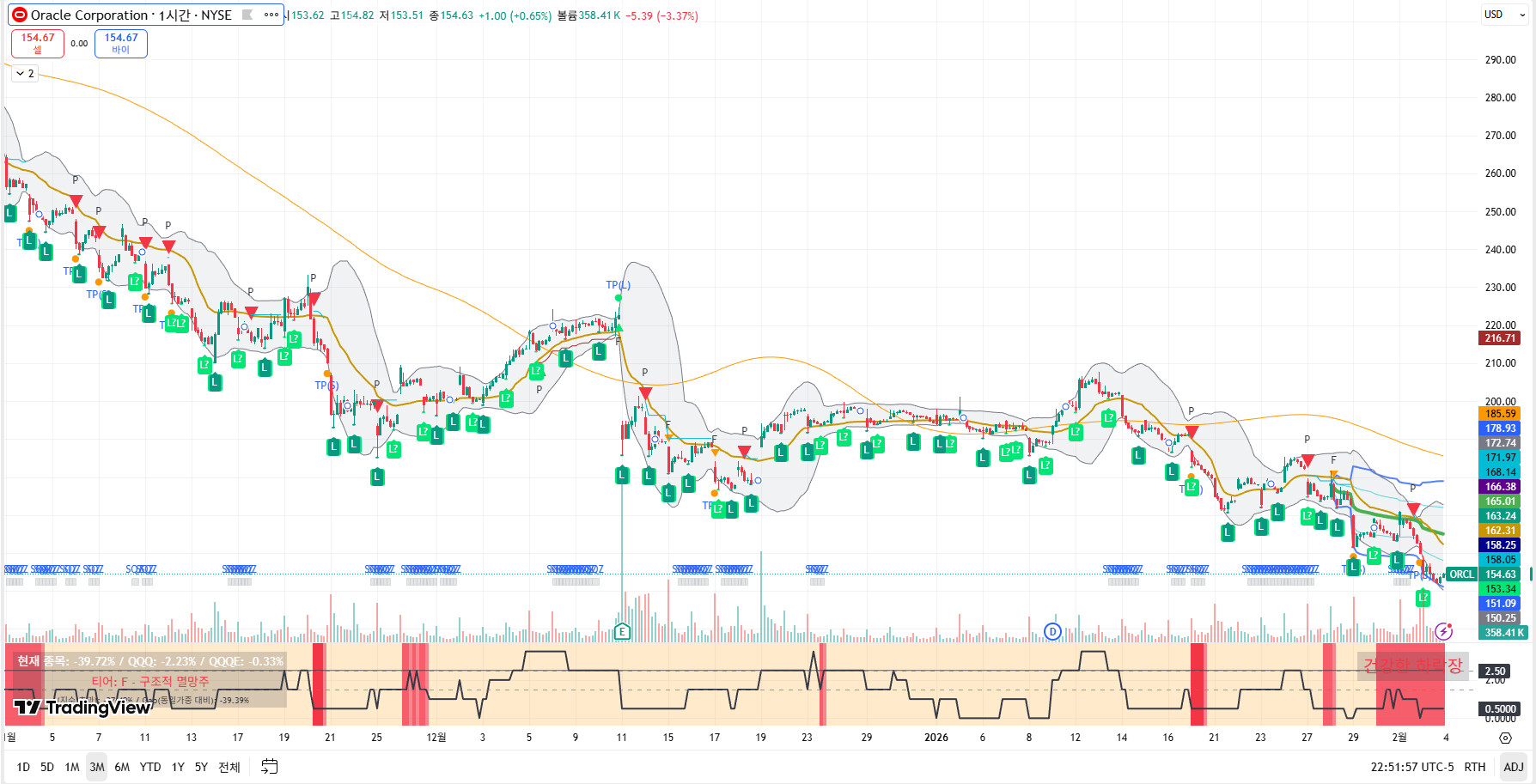Click the 0.5000 indicator scale label
Viewport: 1536px width, 784px height.
point(1500,709)
